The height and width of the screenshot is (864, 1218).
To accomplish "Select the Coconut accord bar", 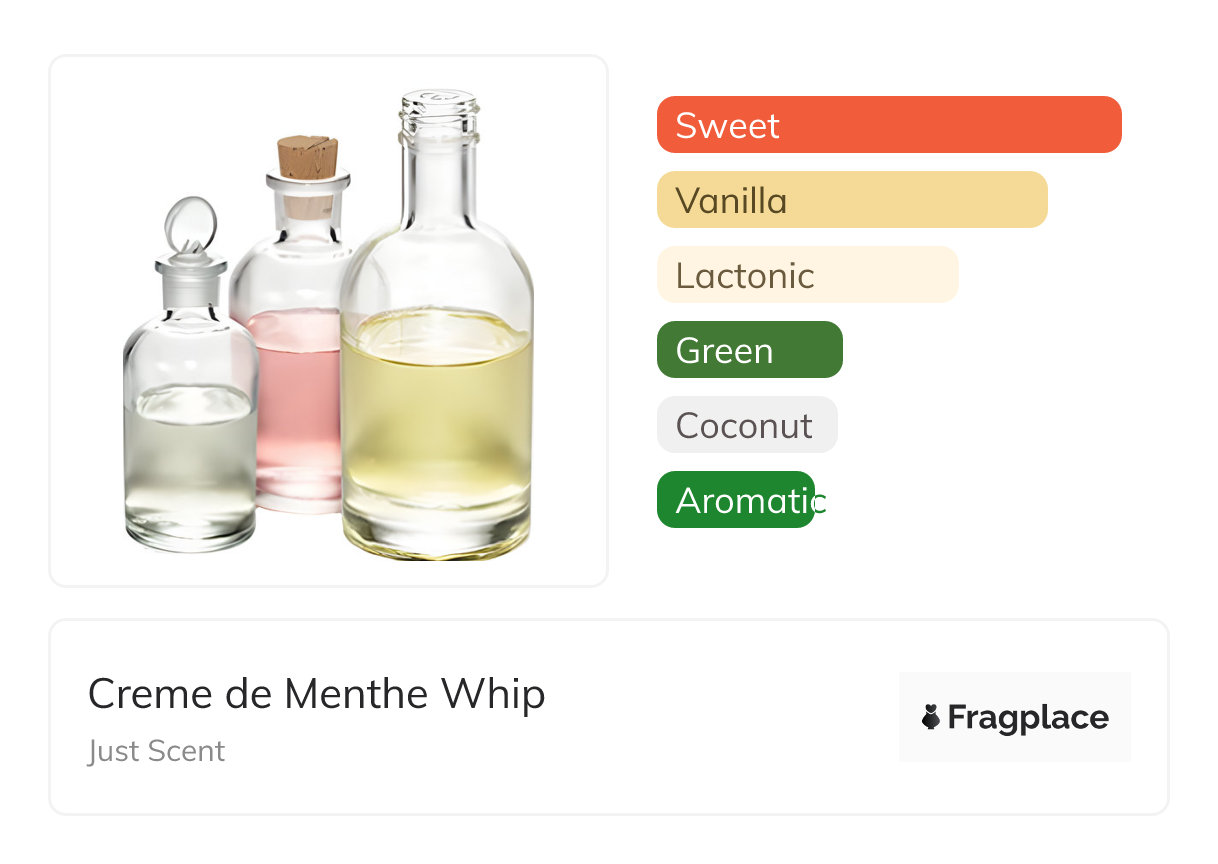I will [x=746, y=425].
